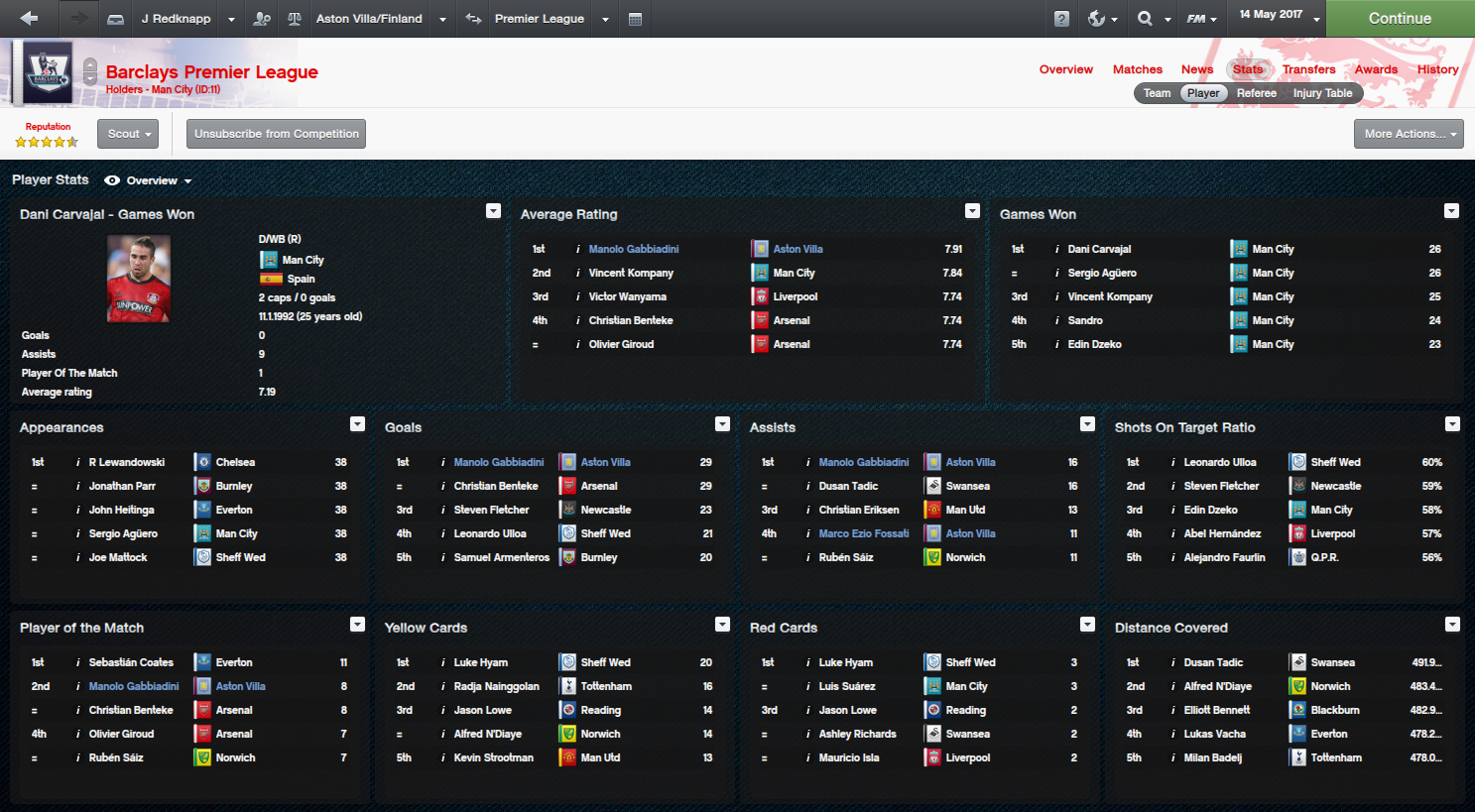Open the calendar icon in top bar
Viewport: 1475px width, 812px height.
(x=635, y=19)
